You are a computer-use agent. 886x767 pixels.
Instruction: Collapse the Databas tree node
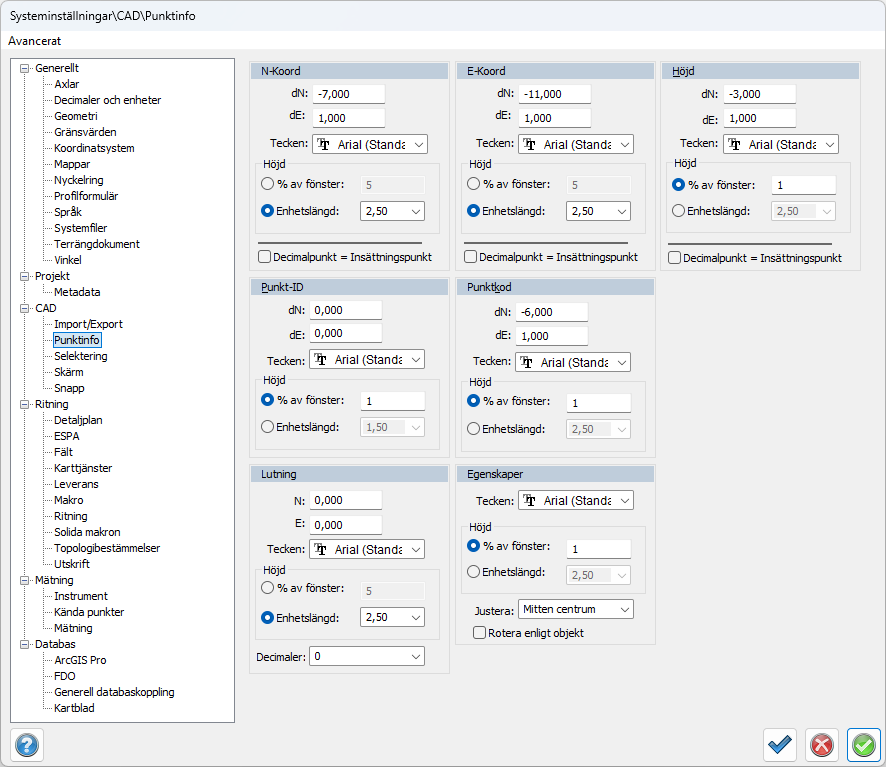[x=25, y=644]
